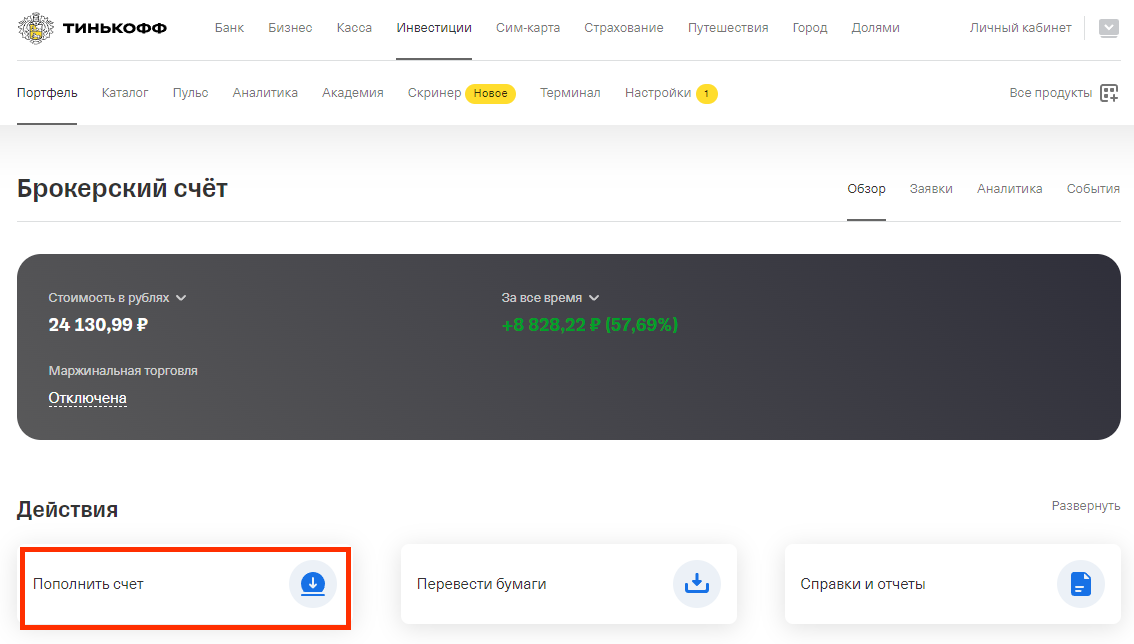Click the Справки и отчеты document icon

1080,584
